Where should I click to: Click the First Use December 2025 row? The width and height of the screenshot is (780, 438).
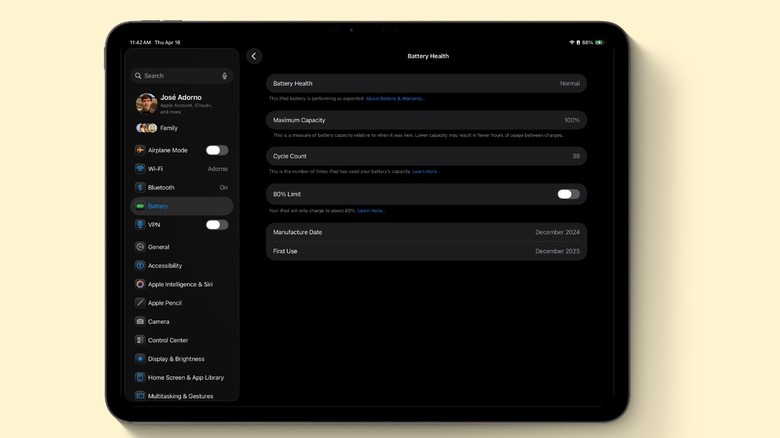tap(426, 251)
